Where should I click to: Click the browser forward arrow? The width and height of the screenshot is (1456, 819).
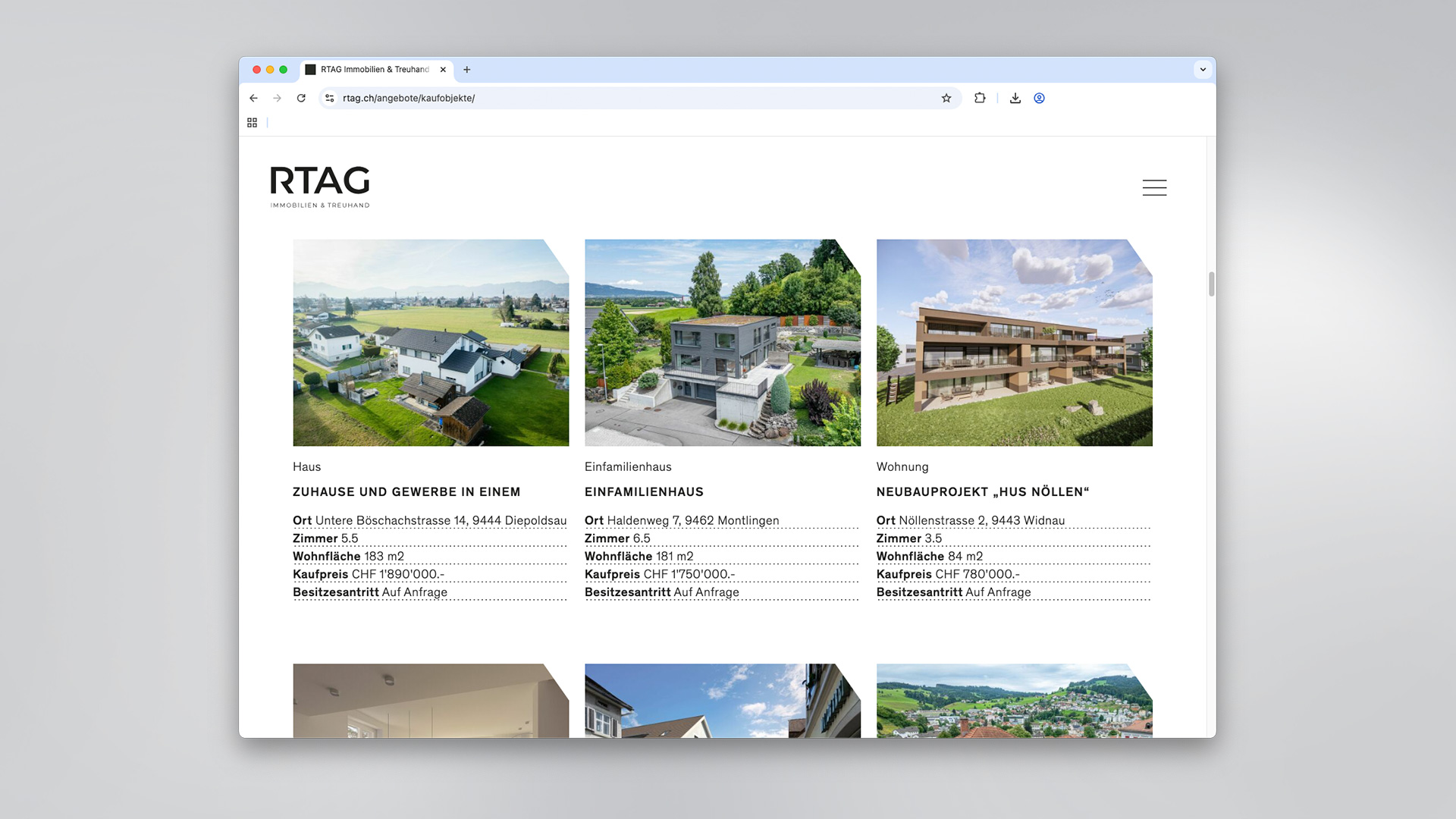click(278, 98)
